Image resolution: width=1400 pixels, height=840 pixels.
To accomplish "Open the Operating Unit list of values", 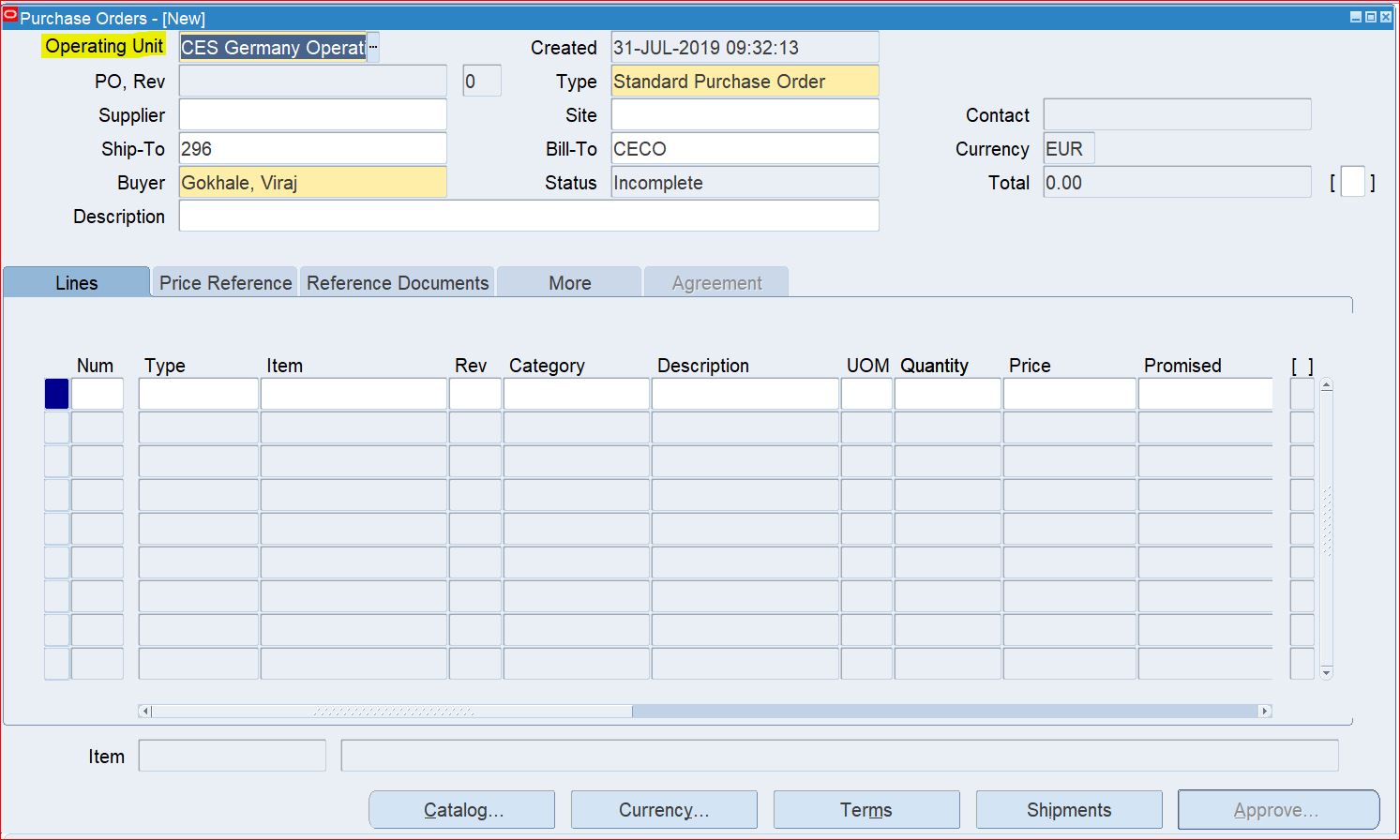I will [x=371, y=47].
